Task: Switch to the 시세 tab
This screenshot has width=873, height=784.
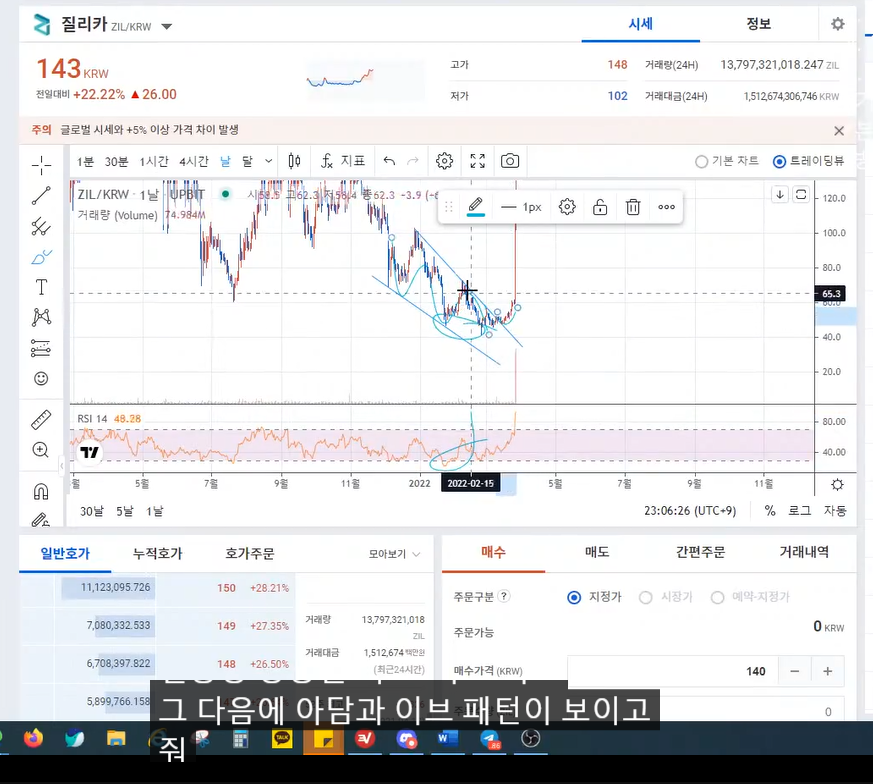Action: tap(640, 24)
